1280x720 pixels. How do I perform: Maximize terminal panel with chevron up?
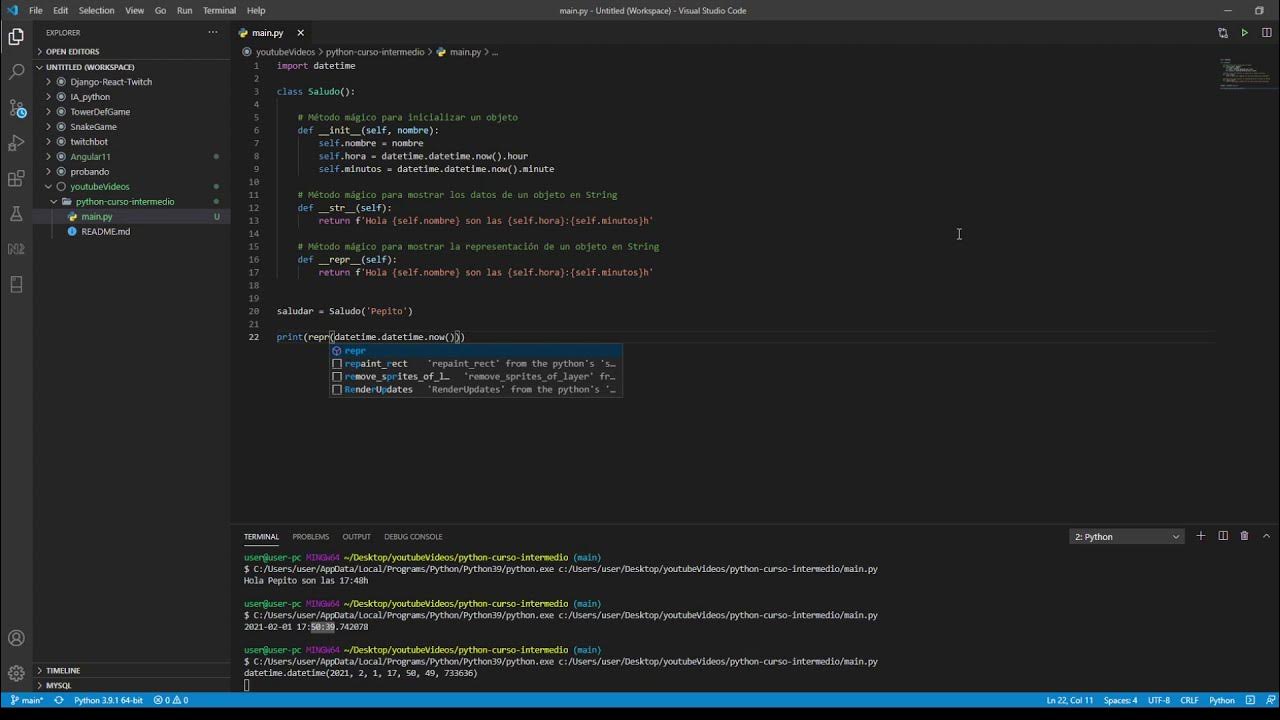coord(1267,536)
